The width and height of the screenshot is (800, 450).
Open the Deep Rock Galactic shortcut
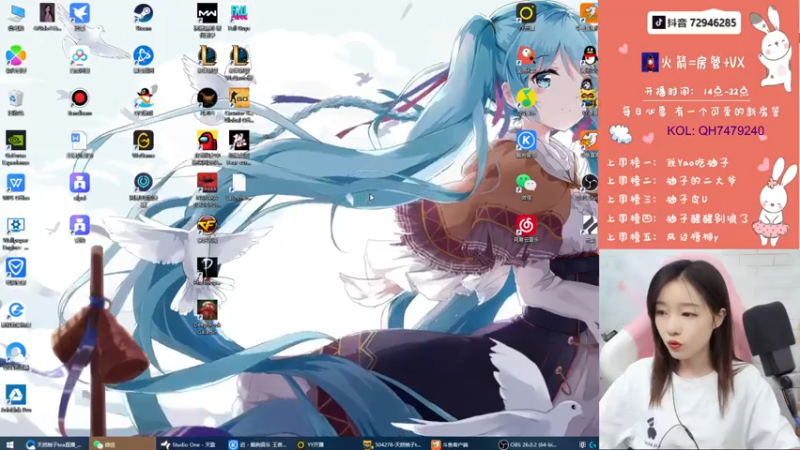207,310
